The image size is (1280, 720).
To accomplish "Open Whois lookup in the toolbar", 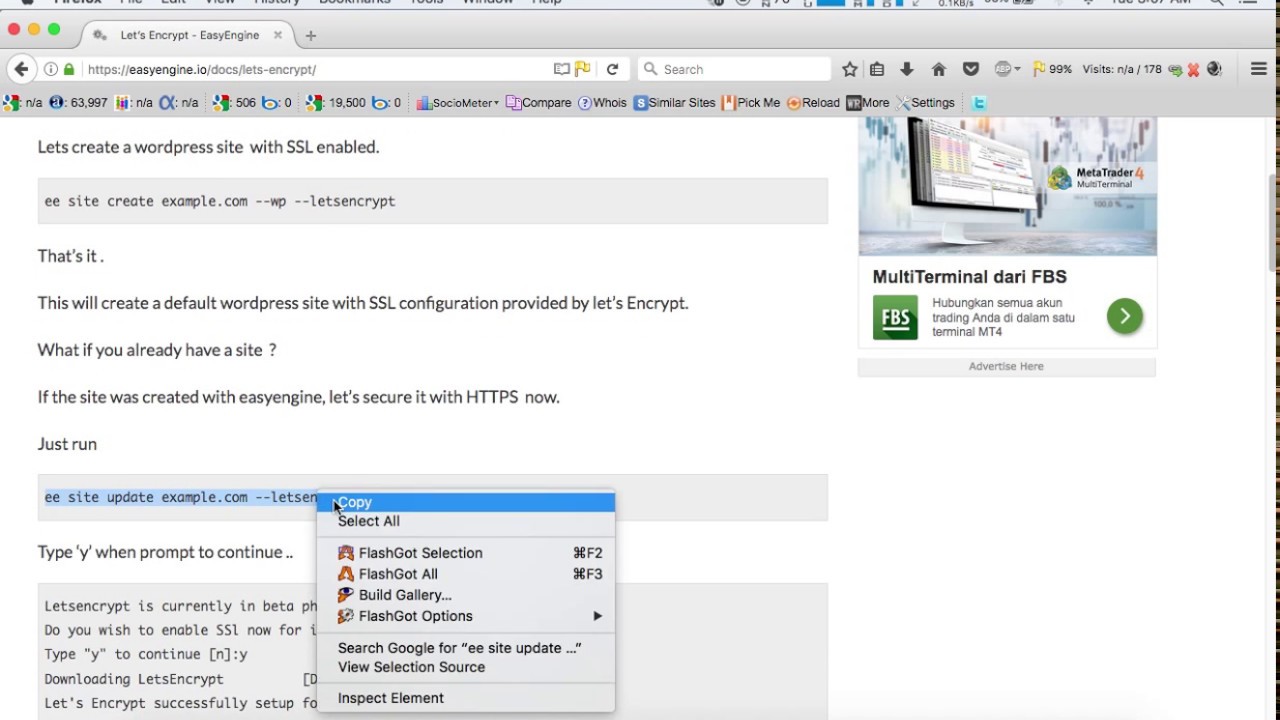I will [x=602, y=102].
